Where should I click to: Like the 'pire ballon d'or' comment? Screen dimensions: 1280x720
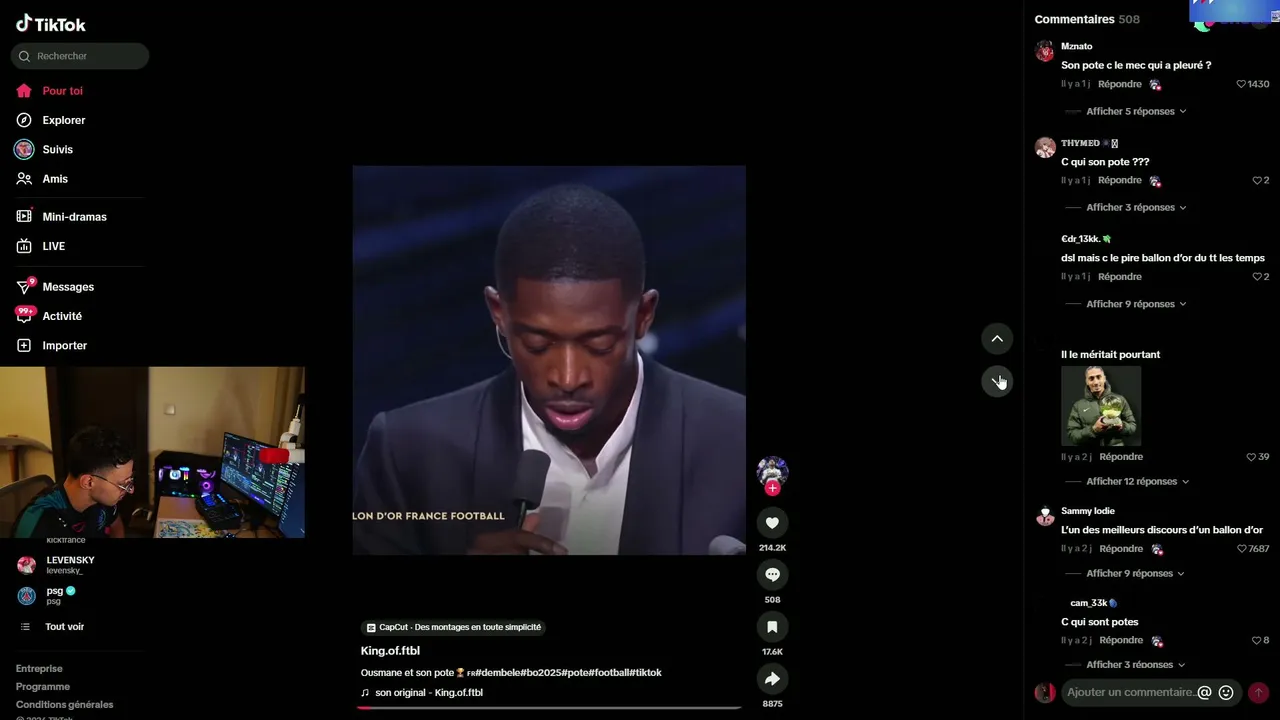click(x=1257, y=277)
